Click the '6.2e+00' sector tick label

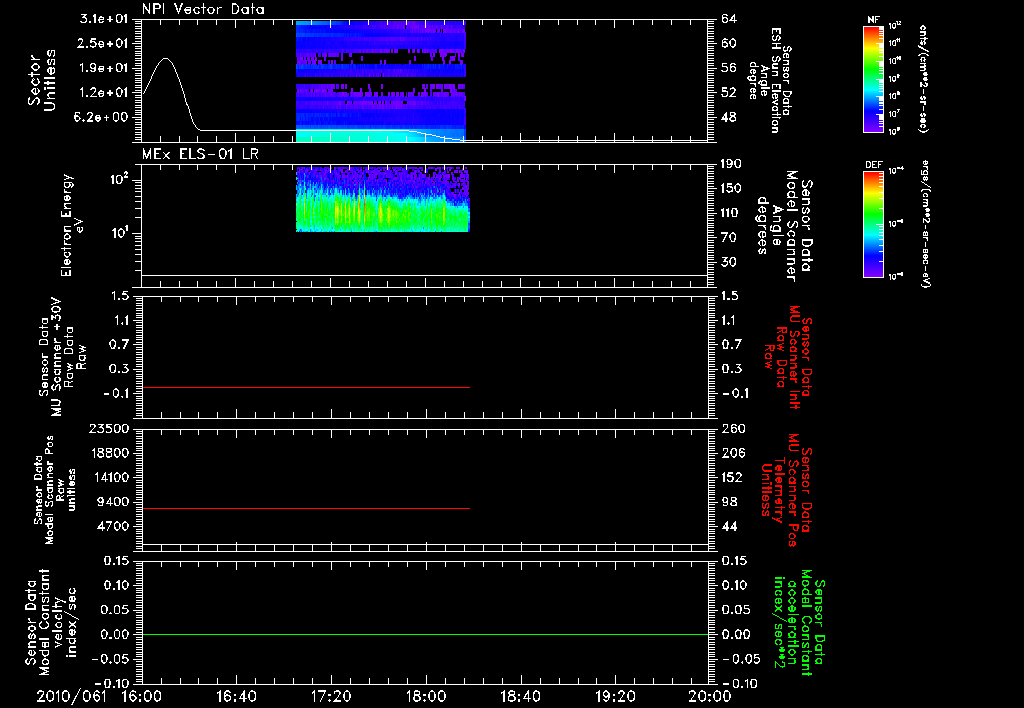pyautogui.click(x=103, y=117)
